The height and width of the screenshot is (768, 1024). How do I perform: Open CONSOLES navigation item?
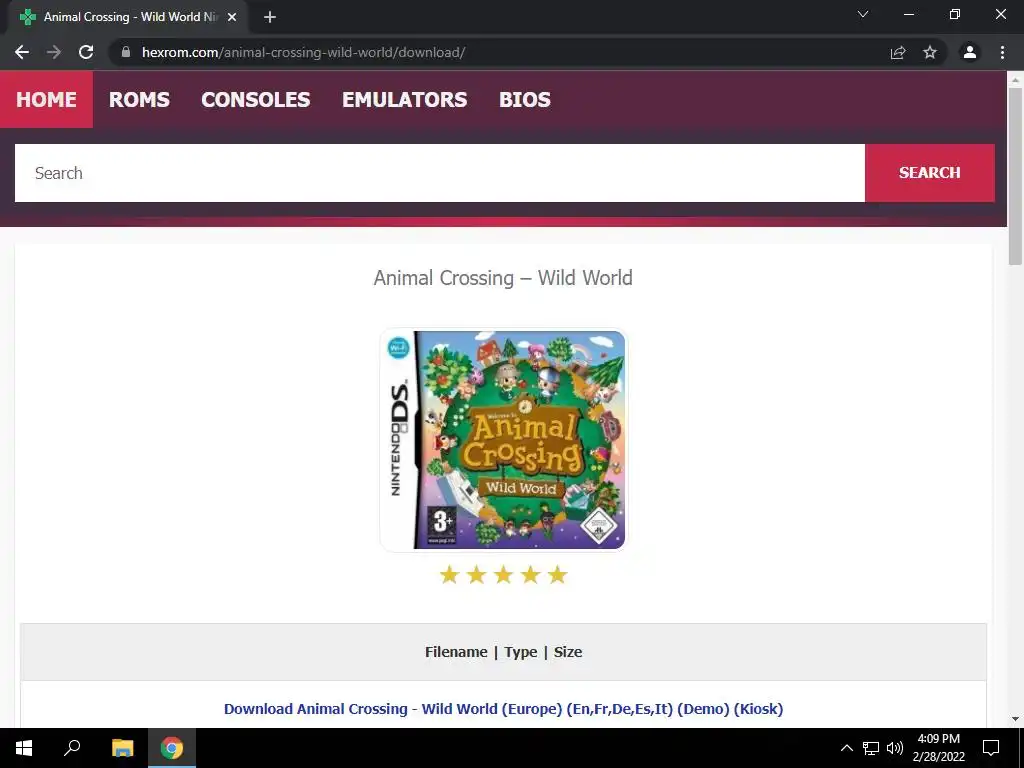(255, 99)
